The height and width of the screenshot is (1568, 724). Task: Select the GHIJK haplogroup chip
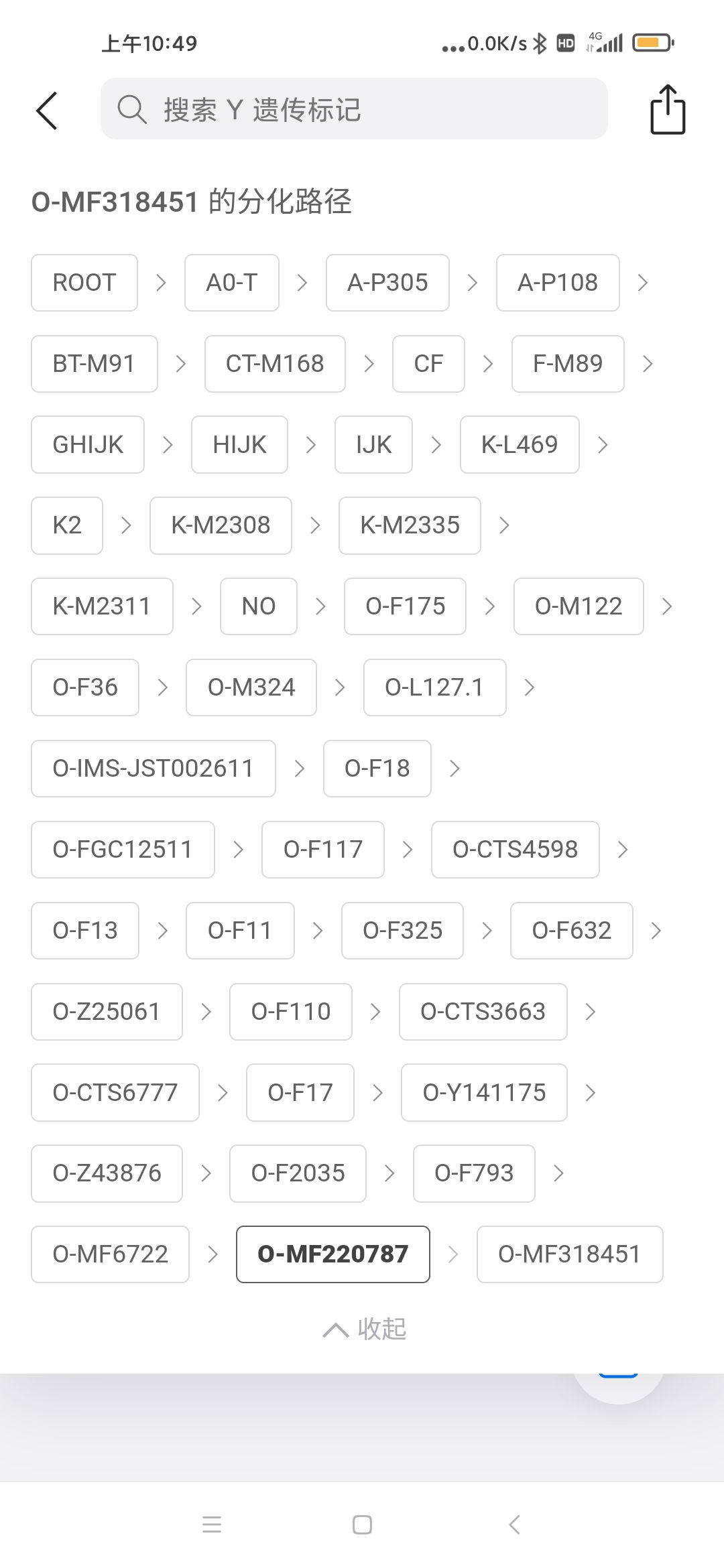[x=88, y=444]
